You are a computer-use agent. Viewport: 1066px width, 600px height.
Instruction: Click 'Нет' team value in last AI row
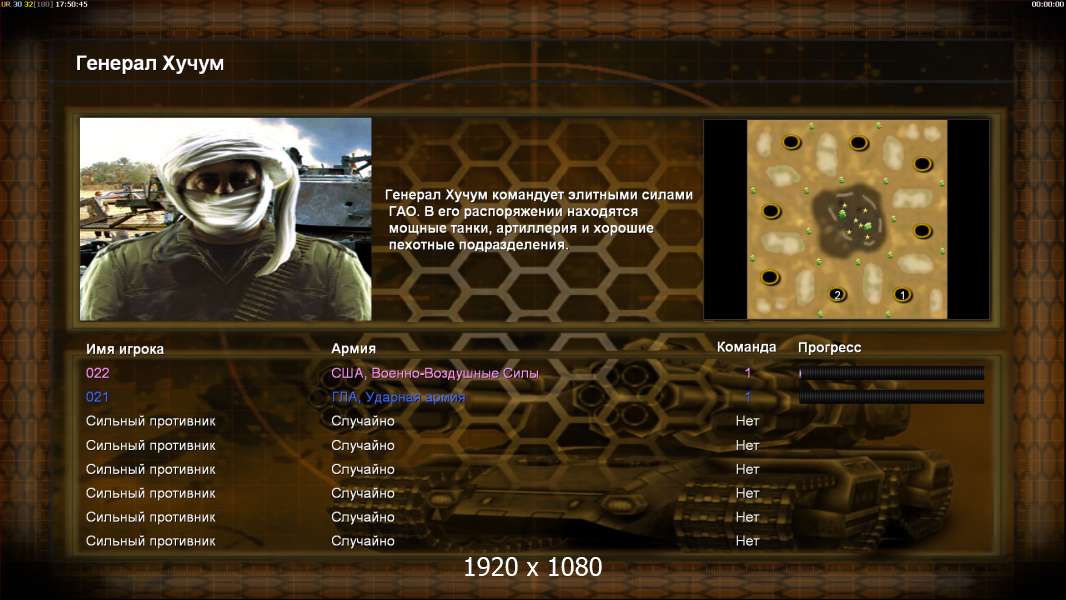point(747,541)
